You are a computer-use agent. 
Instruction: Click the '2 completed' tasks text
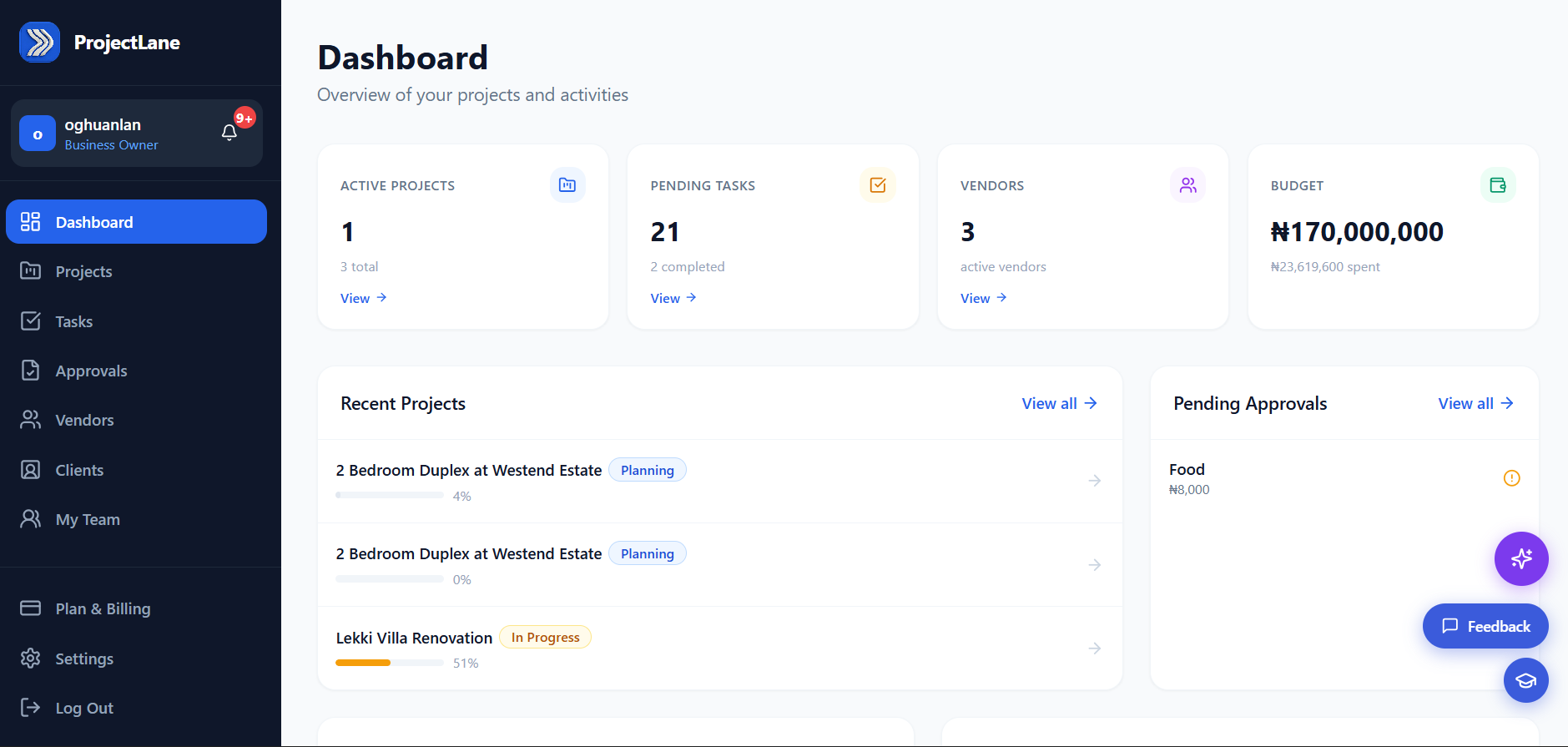point(688,267)
